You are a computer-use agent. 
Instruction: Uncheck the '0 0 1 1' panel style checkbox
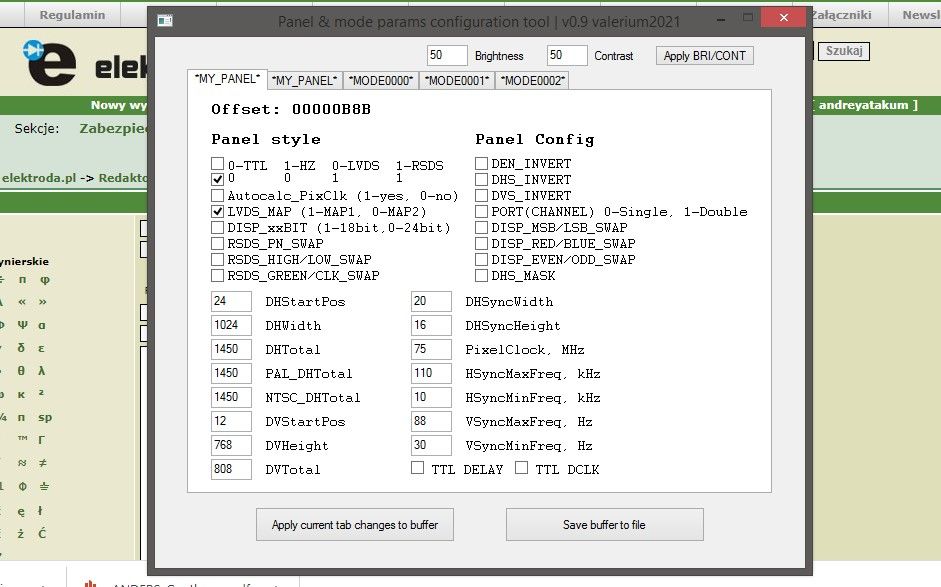coord(217,179)
